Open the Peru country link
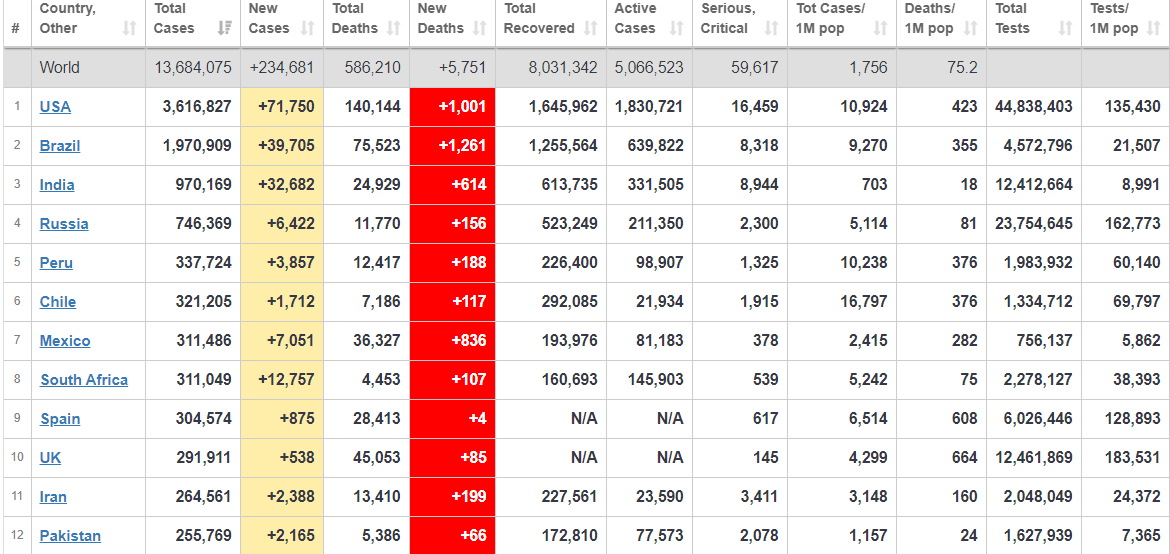Viewport: 1170px width, 554px height. (56, 263)
